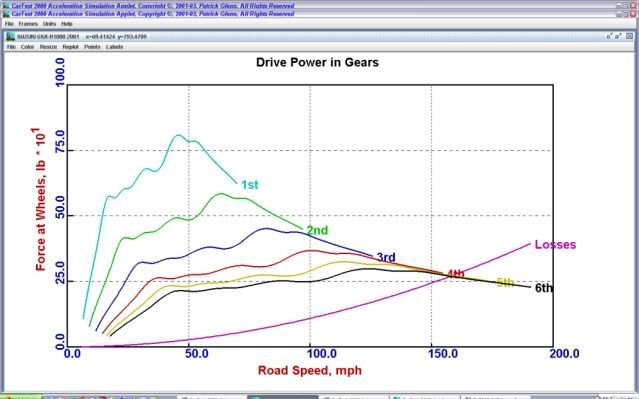Maximize the Suzuki GSX-R1000 plot frame
Screen dimensions: 639x399
click(x=618, y=36)
